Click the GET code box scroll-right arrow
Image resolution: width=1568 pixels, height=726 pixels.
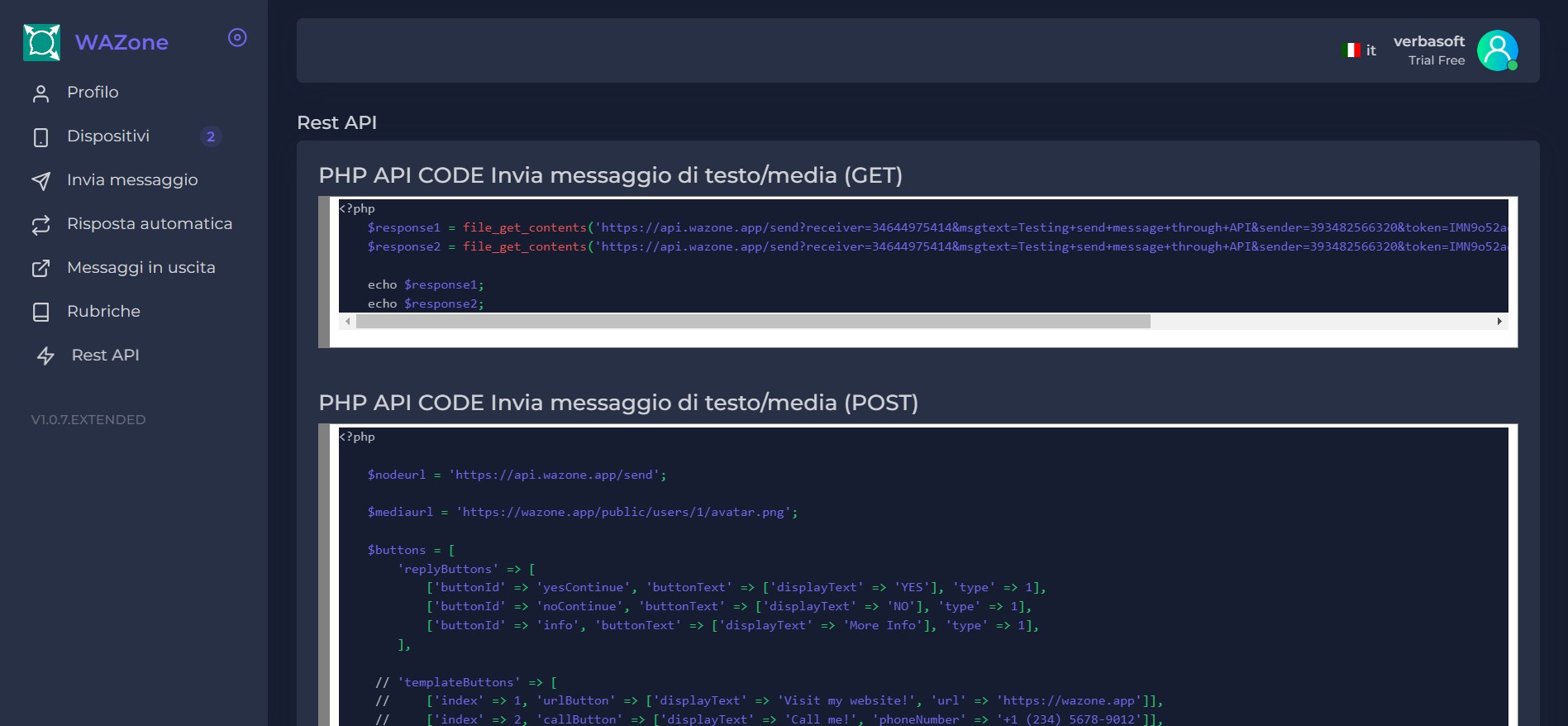pyautogui.click(x=1499, y=321)
